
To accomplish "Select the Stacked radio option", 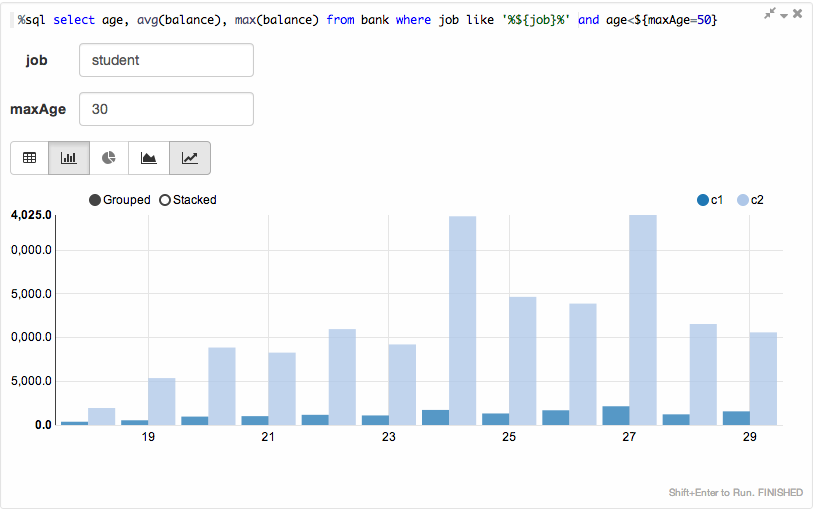I will pos(165,200).
